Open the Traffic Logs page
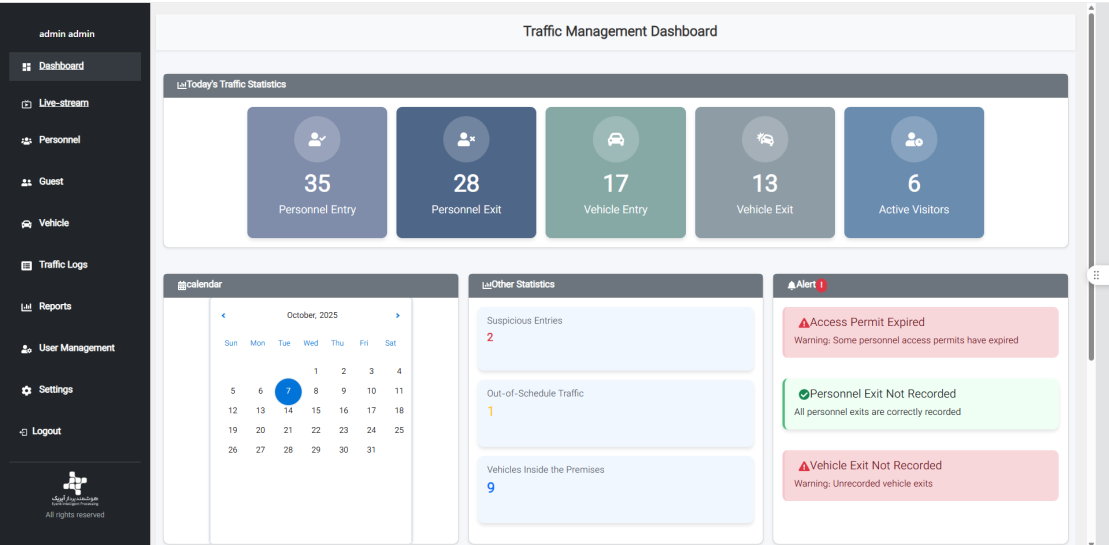The image size is (1109, 545). (63, 265)
